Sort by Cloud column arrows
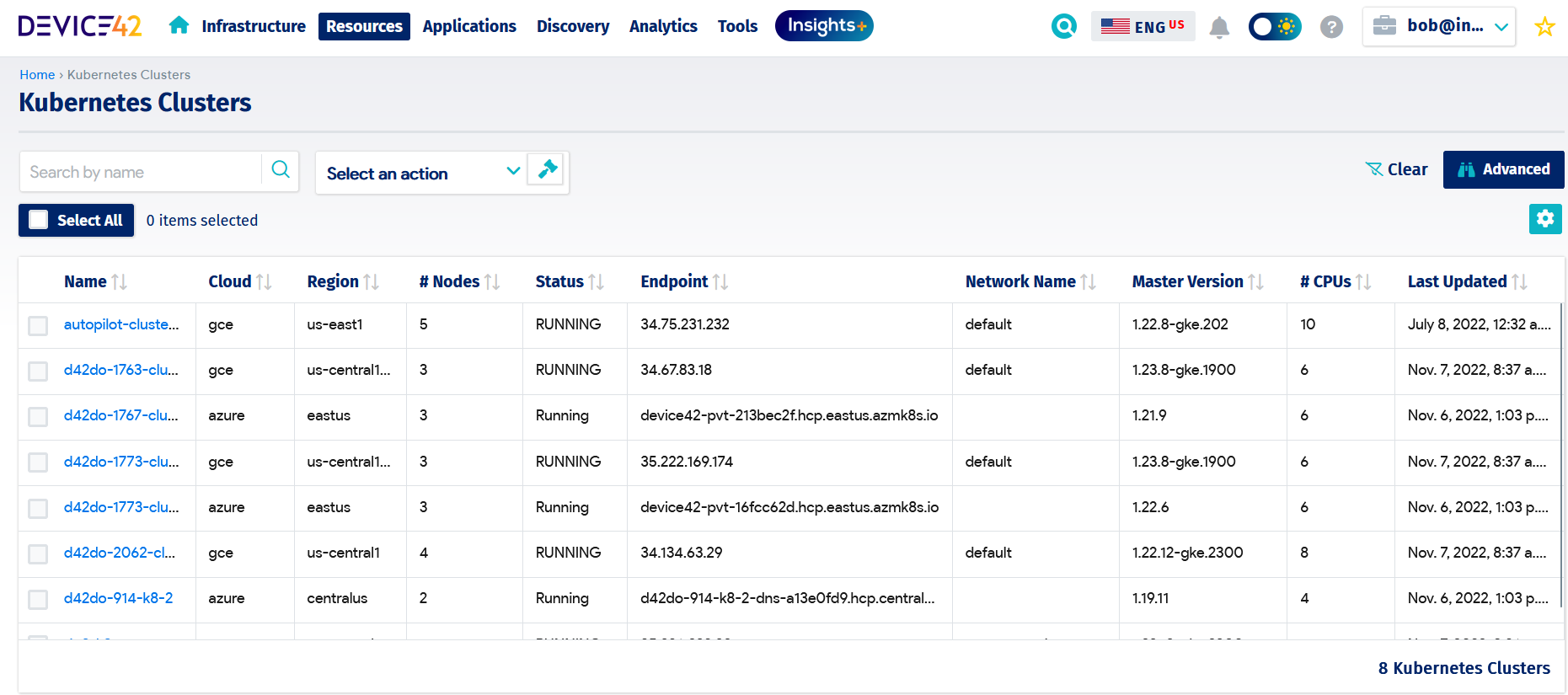 264,281
